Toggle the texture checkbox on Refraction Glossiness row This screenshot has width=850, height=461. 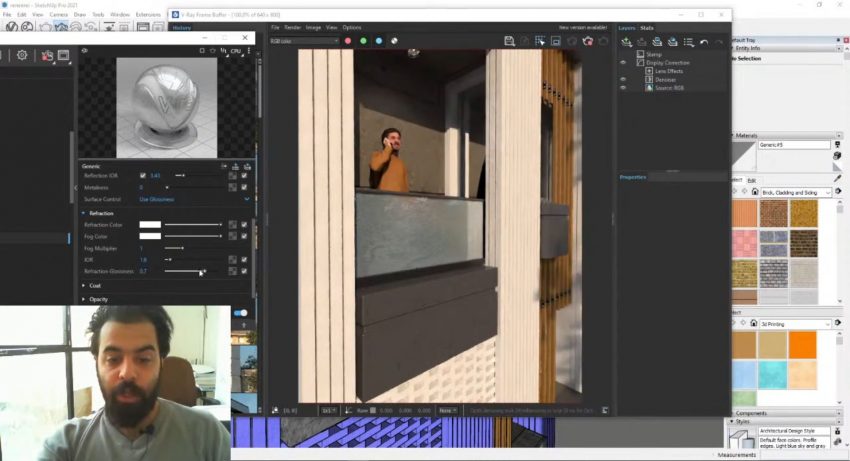pos(244,271)
